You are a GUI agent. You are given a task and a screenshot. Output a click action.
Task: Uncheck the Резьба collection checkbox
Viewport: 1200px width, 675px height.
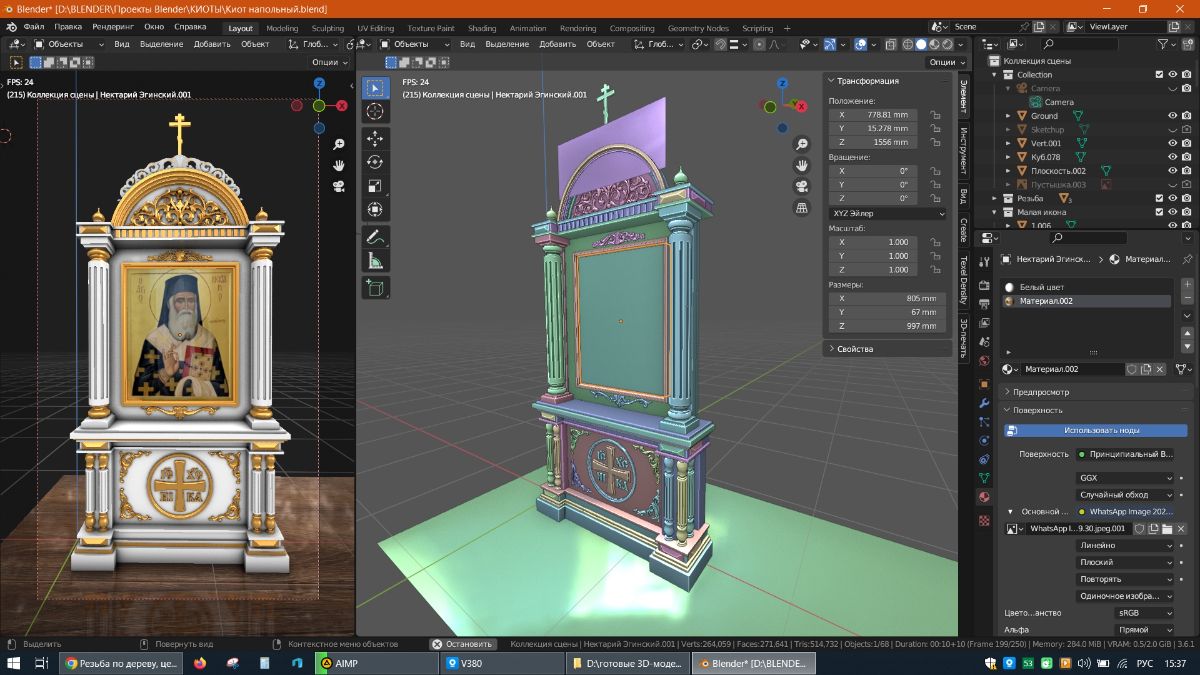(1158, 197)
